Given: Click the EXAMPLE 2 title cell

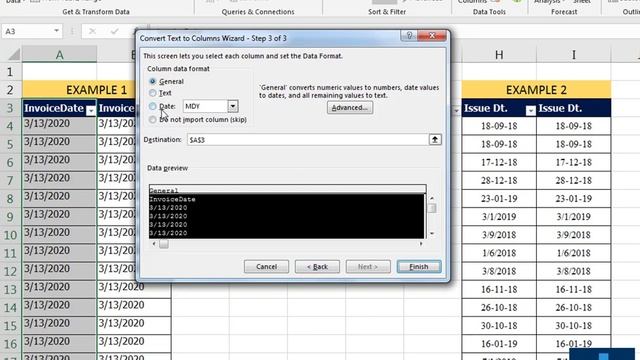Looking at the screenshot, I should pyautogui.click(x=536, y=90).
